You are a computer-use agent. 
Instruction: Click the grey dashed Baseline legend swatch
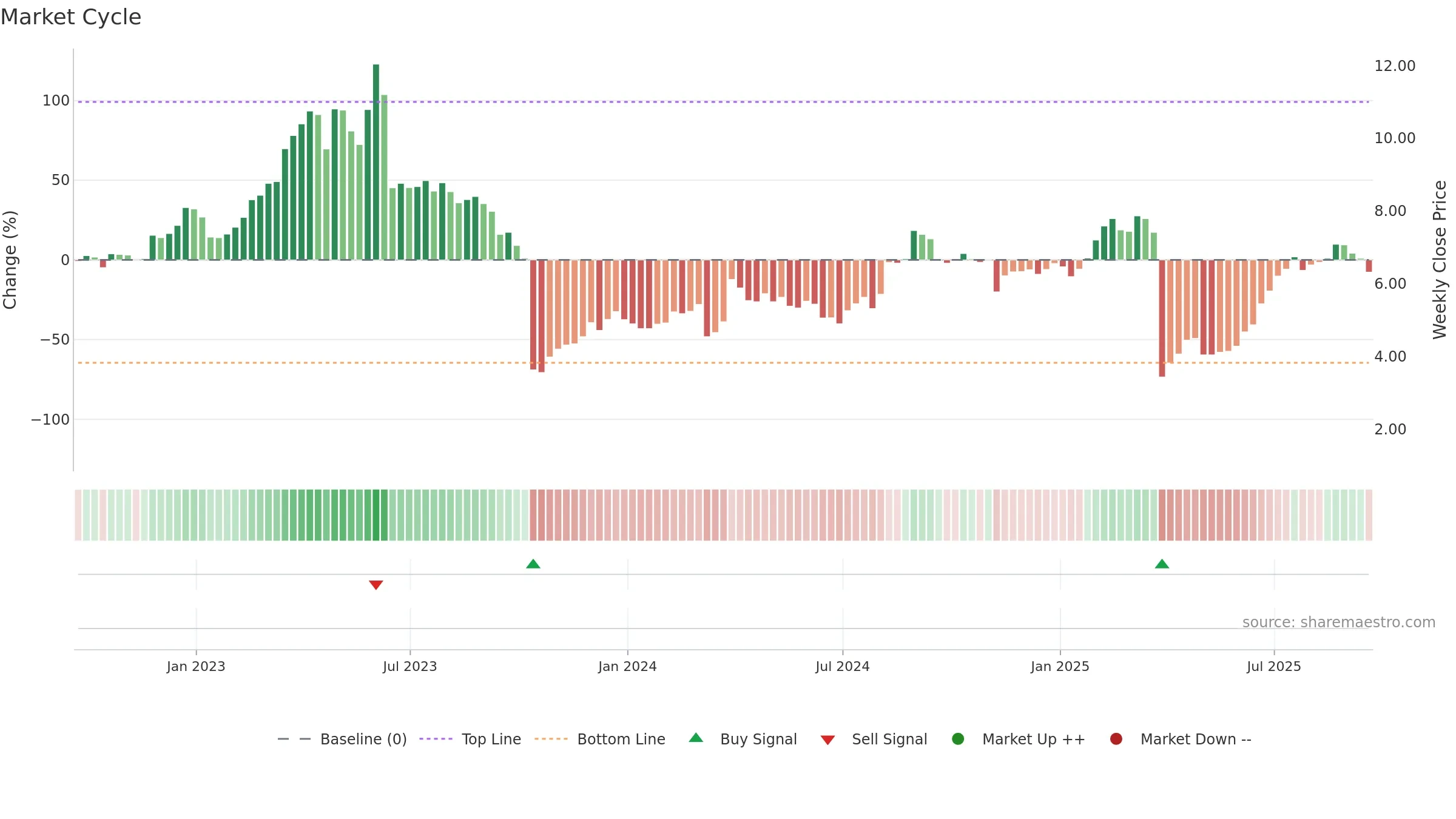(294, 739)
